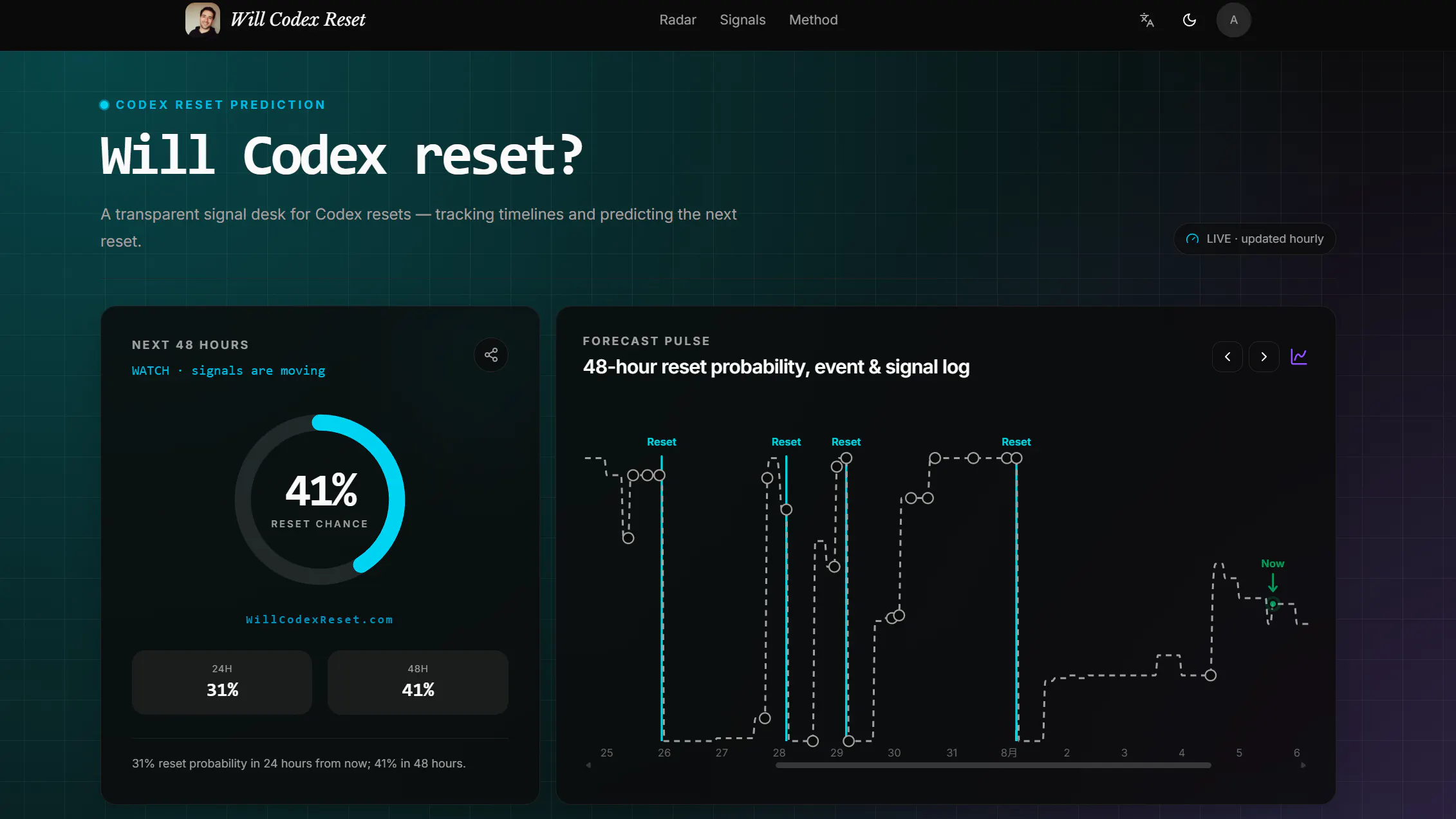The height and width of the screenshot is (819, 1456).
Task: Click the left scroll arrow under chart
Action: [588, 766]
